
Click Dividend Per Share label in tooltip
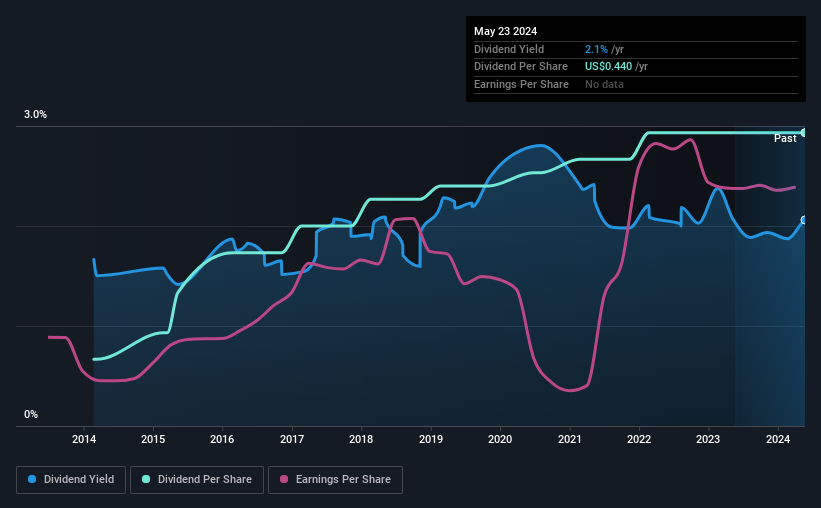point(520,67)
